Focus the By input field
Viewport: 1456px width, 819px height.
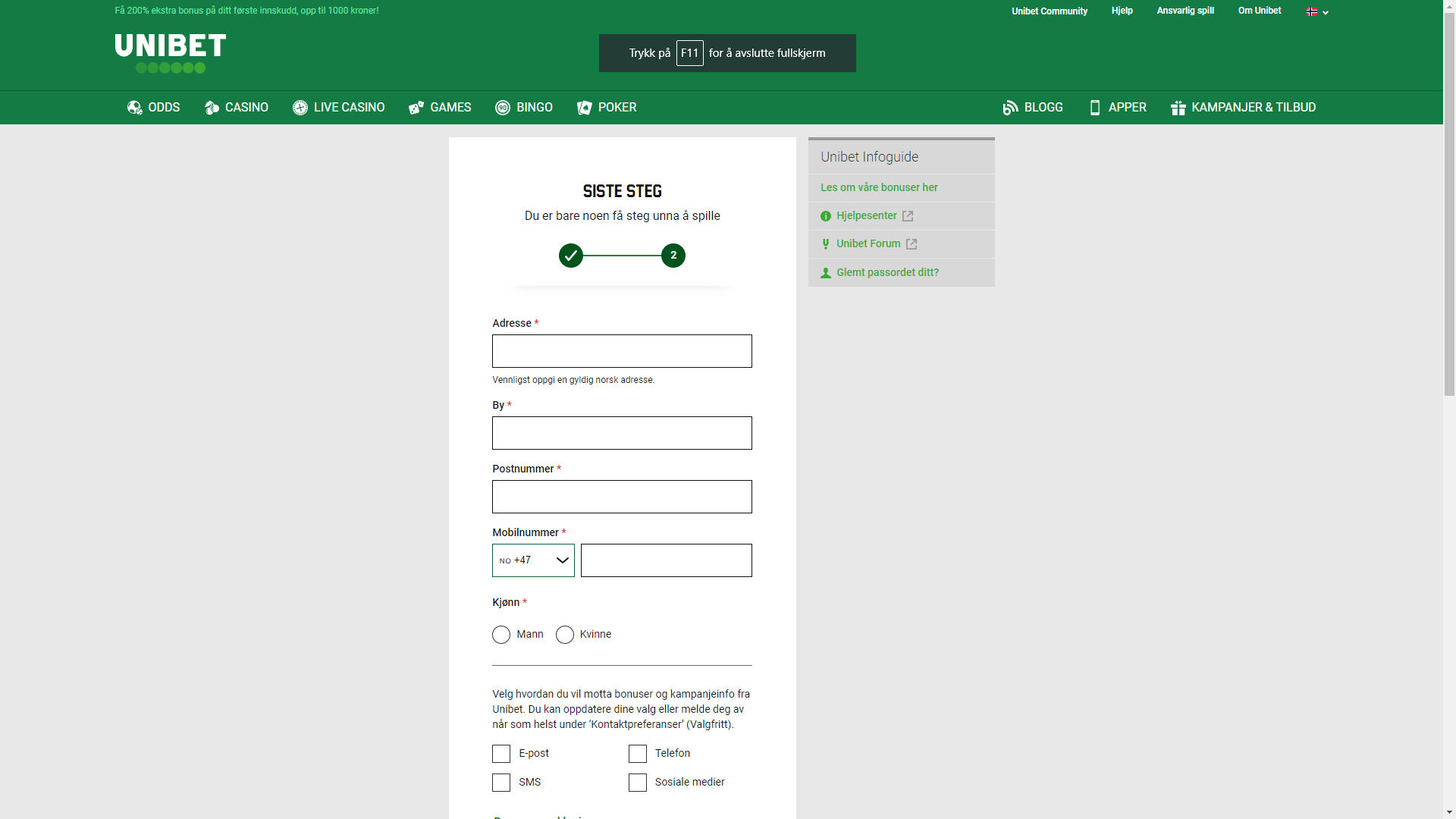click(622, 433)
